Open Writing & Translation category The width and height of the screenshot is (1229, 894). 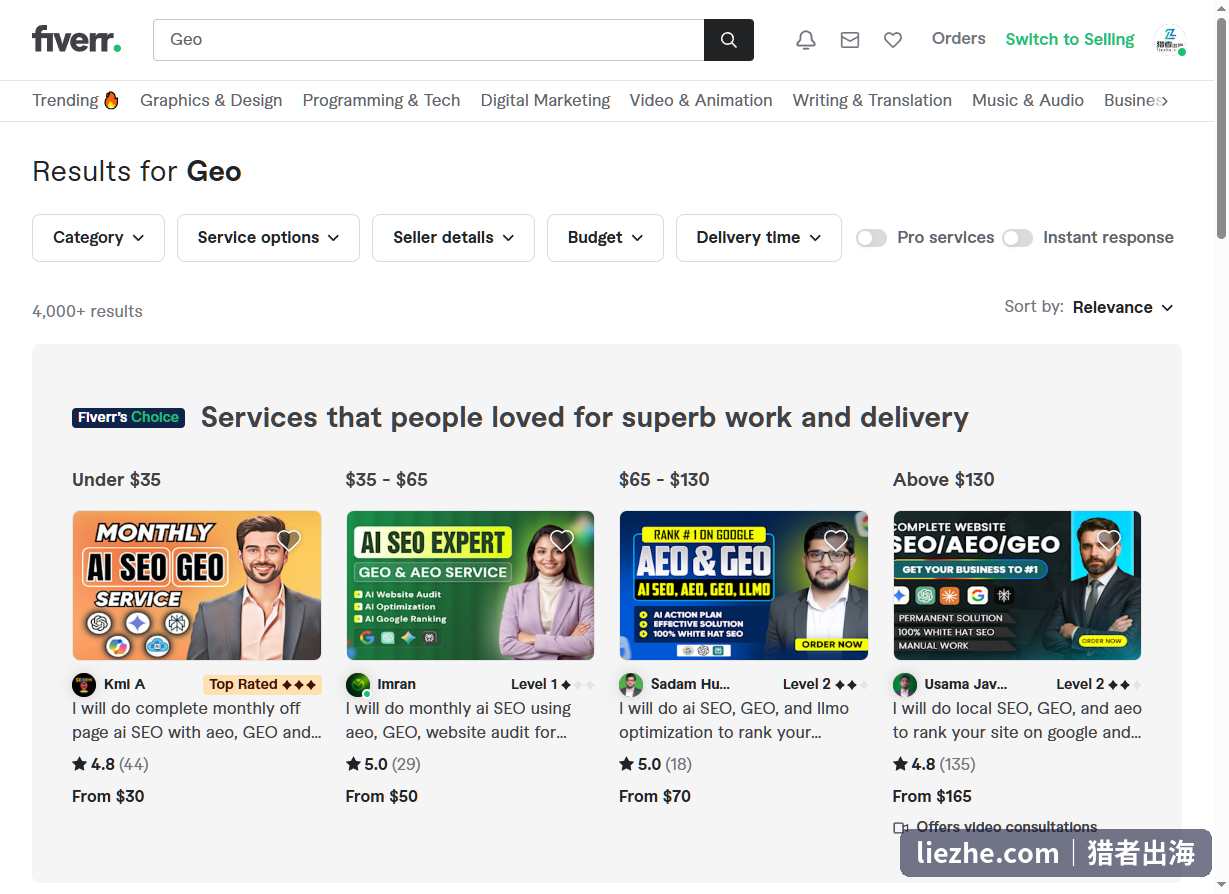(x=872, y=100)
